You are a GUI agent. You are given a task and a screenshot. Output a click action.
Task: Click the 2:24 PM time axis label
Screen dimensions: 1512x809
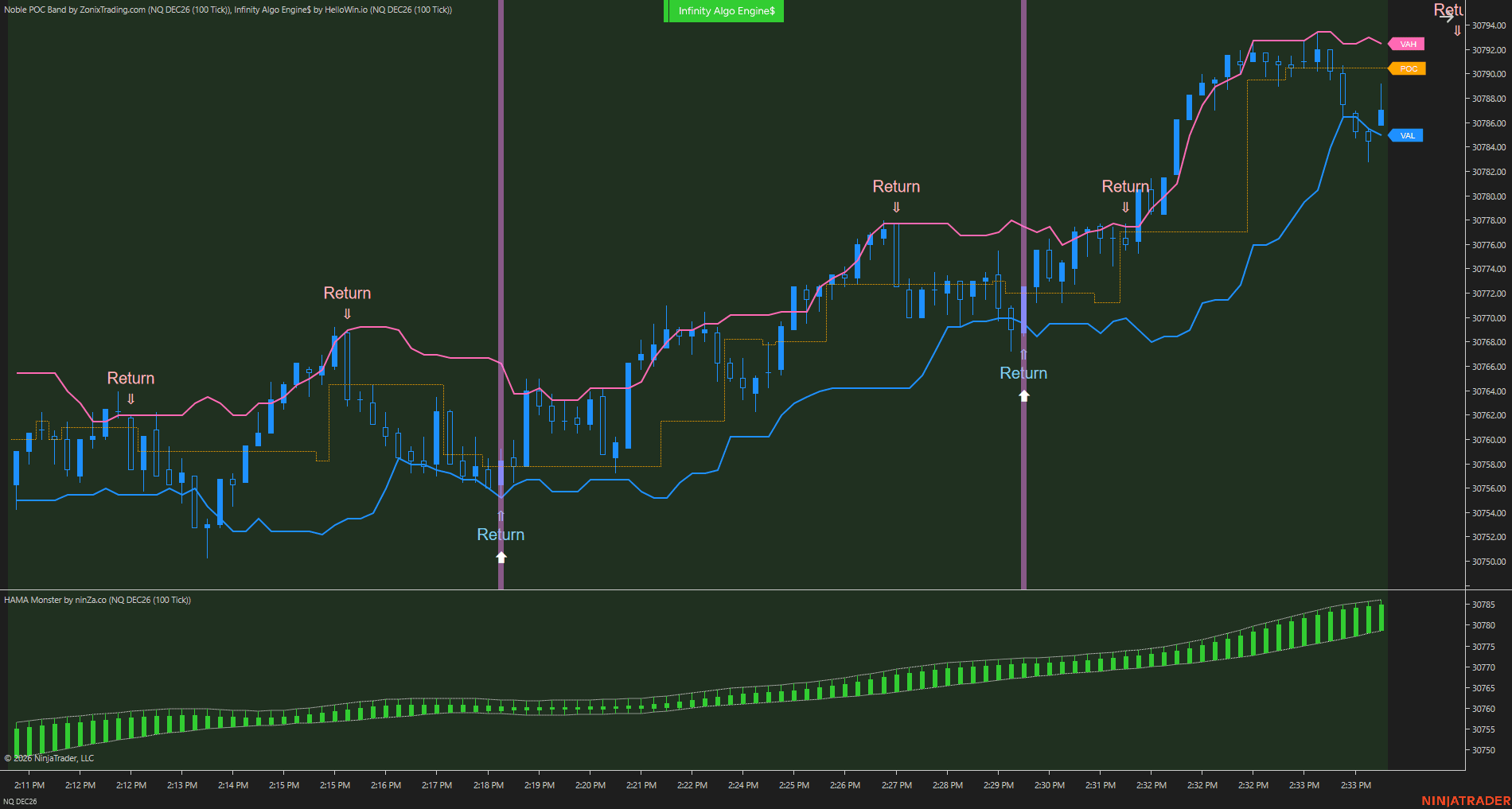743,785
